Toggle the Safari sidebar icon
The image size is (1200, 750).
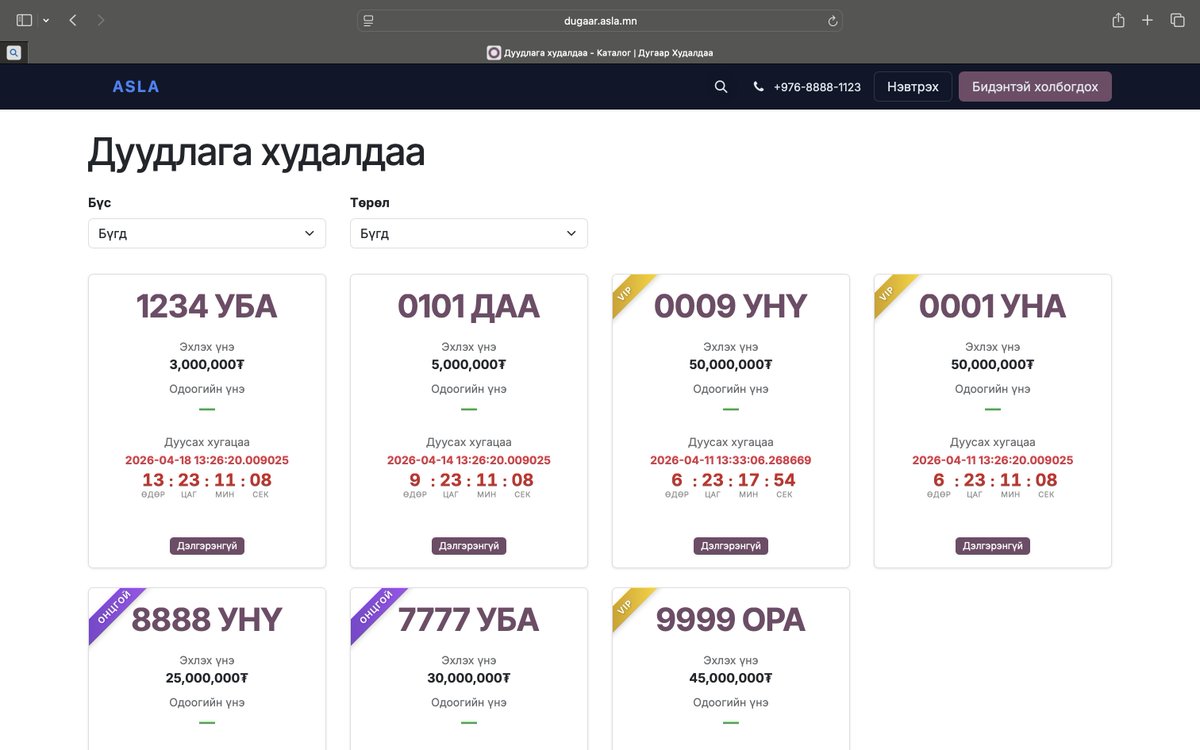coord(24,20)
